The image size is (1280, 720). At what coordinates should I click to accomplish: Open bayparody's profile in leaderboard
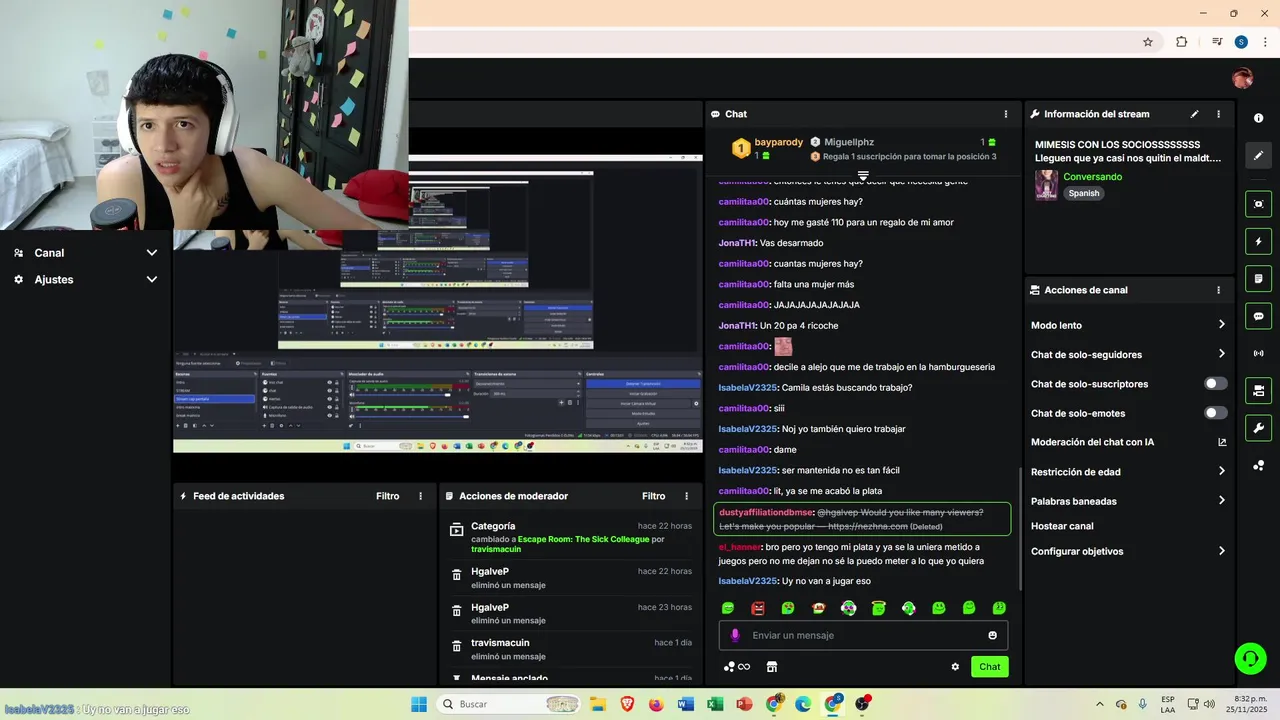779,142
